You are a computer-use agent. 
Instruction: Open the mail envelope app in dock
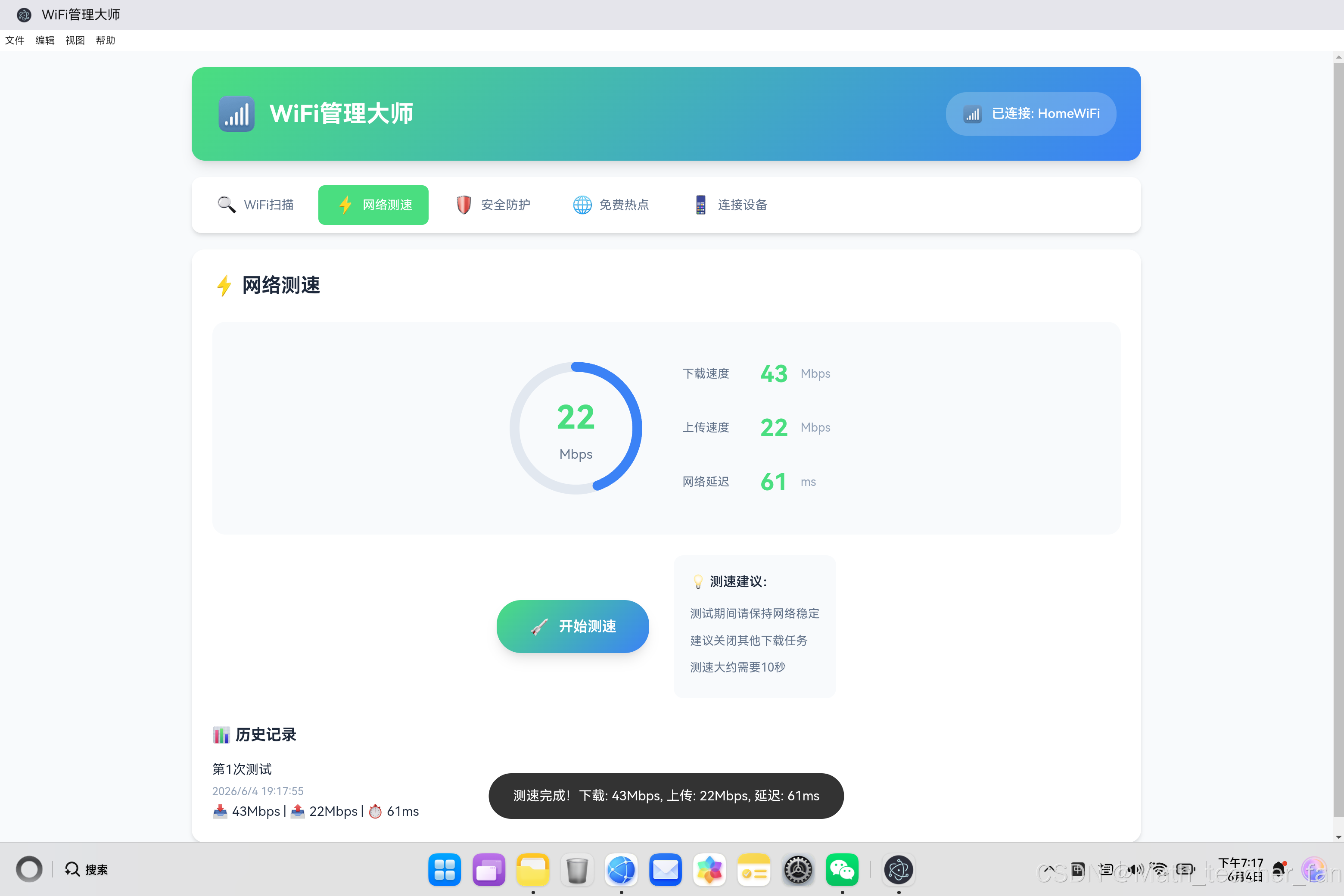pos(665,870)
